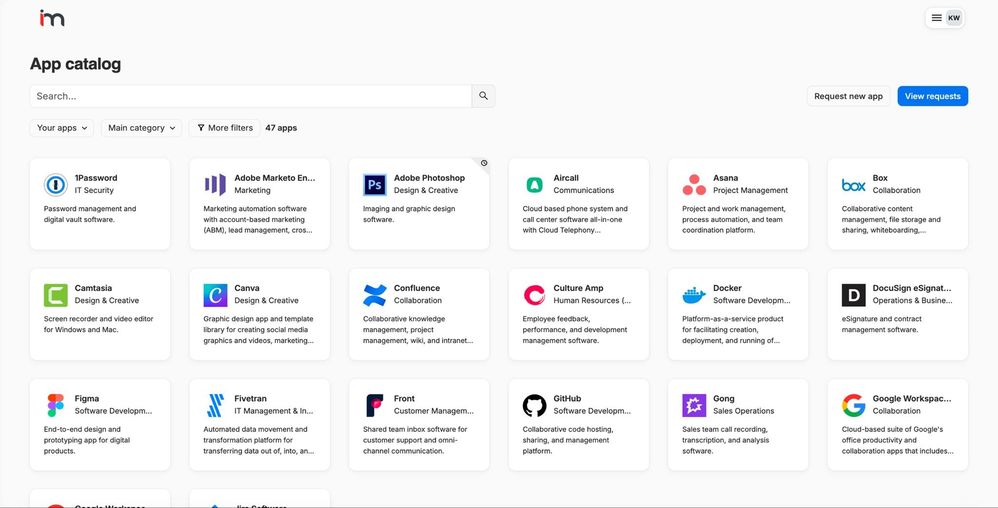
Task: Open the More filters options
Action: tap(224, 128)
